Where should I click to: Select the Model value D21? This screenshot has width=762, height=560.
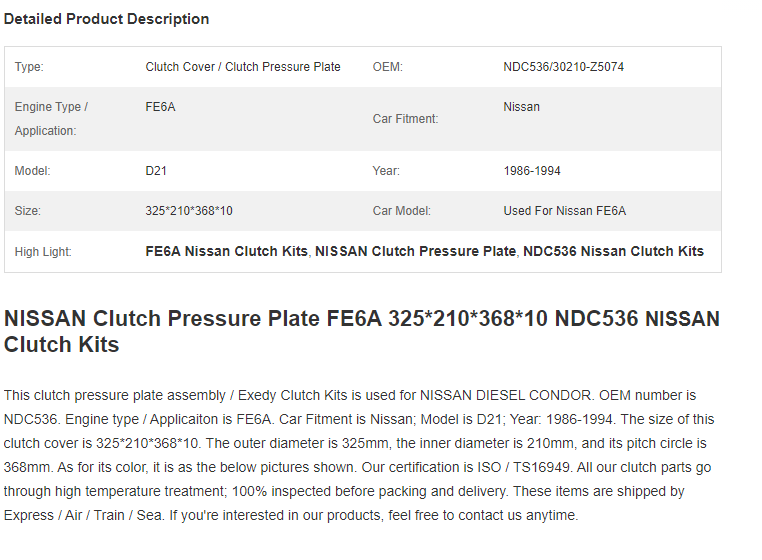coord(156,171)
